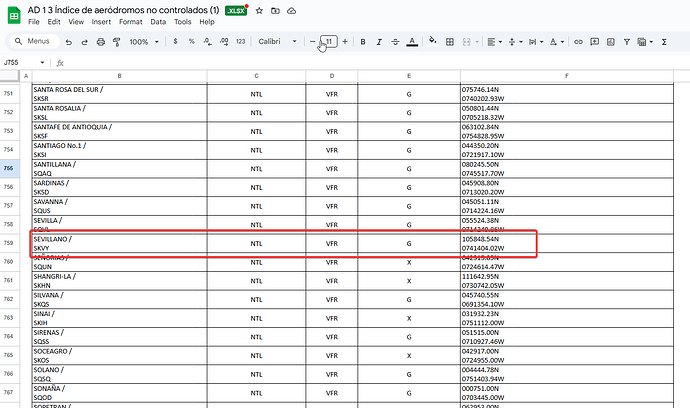Open more number formats (123)
Image resolution: width=690 pixels, height=408 pixels.
[x=240, y=41]
